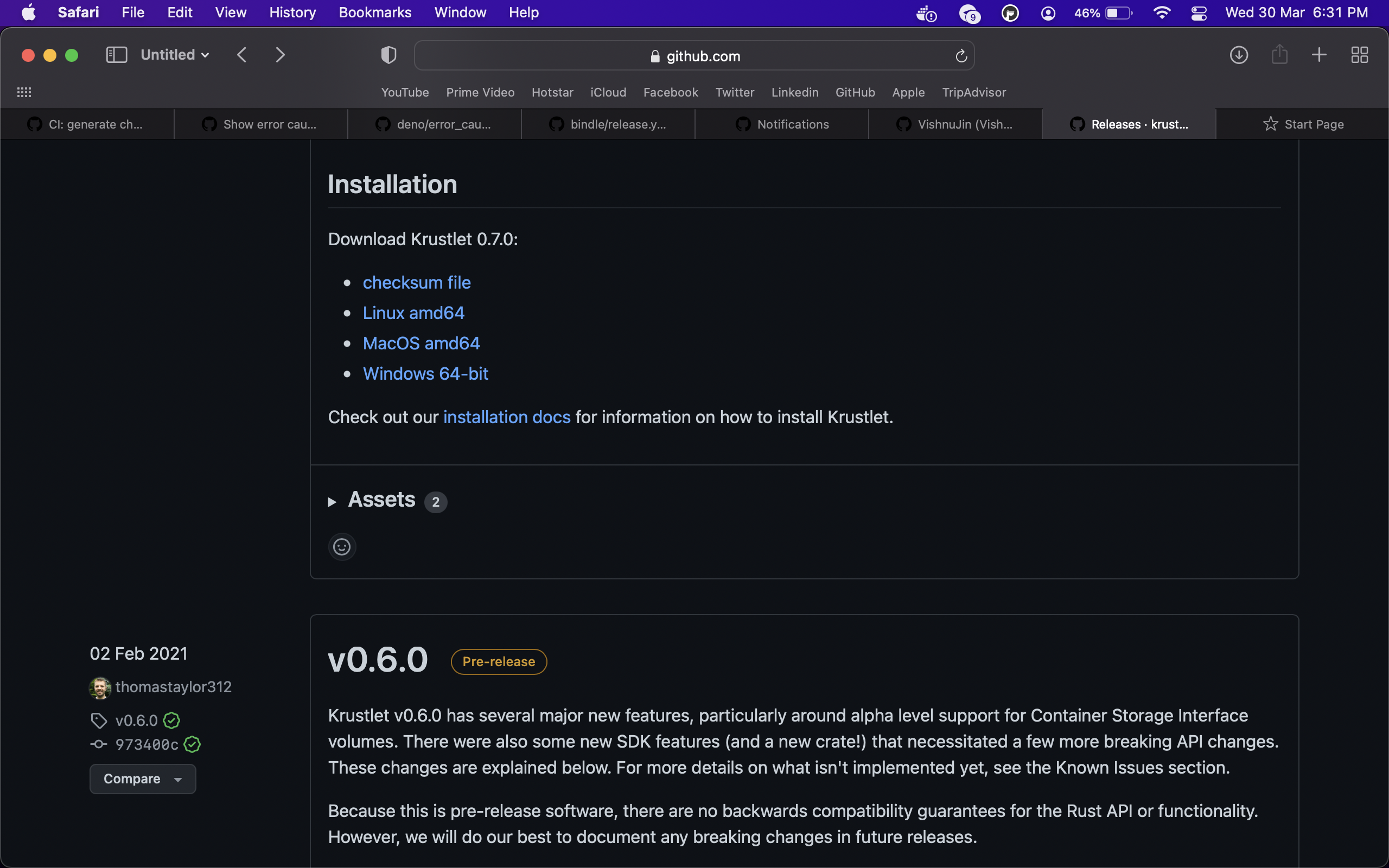
Task: Open Safari downloads icon
Action: coord(1239,55)
